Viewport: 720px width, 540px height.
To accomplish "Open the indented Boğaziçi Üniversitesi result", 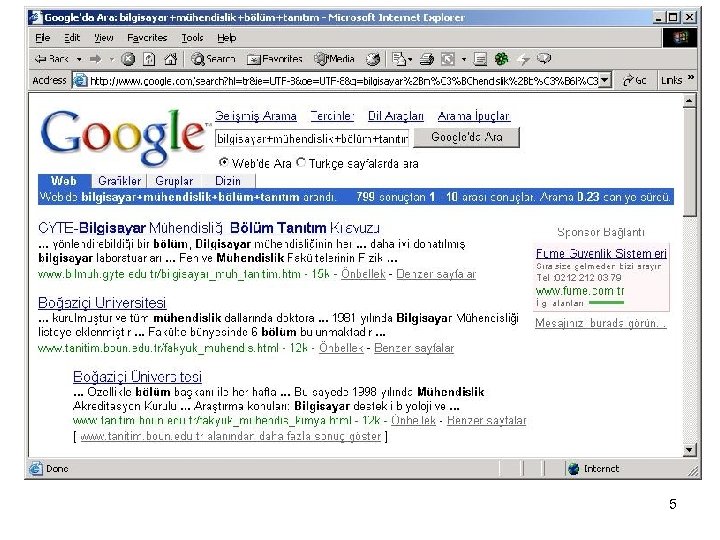I will (137, 377).
